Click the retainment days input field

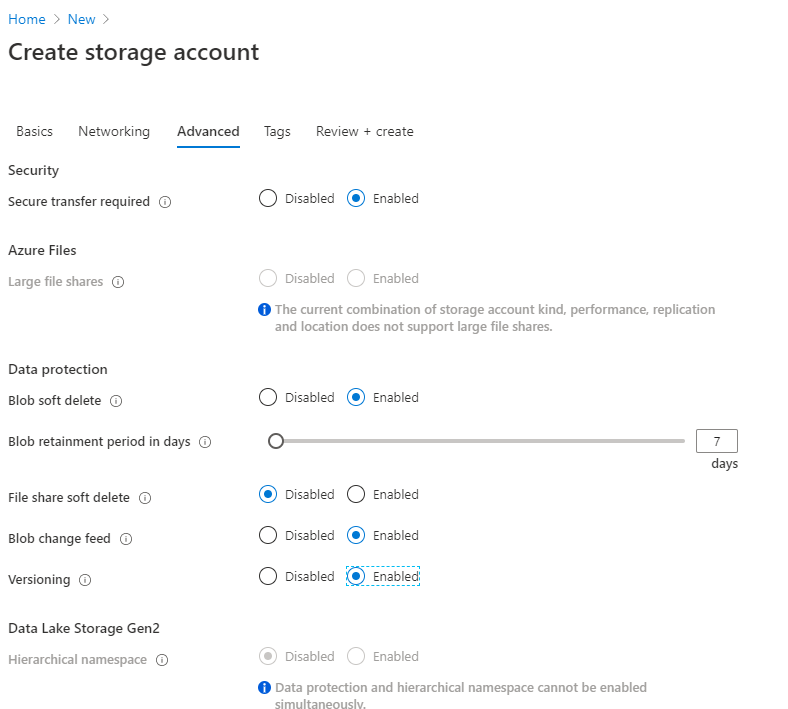pyautogui.click(x=716, y=441)
